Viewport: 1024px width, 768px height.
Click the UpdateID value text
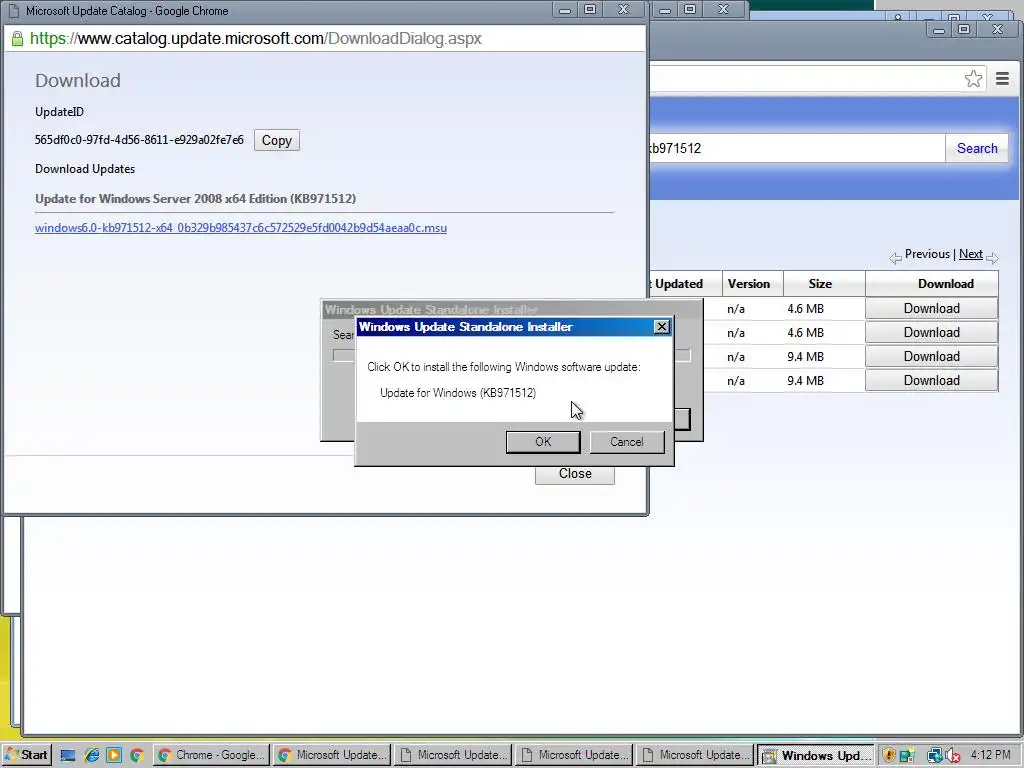click(x=139, y=140)
